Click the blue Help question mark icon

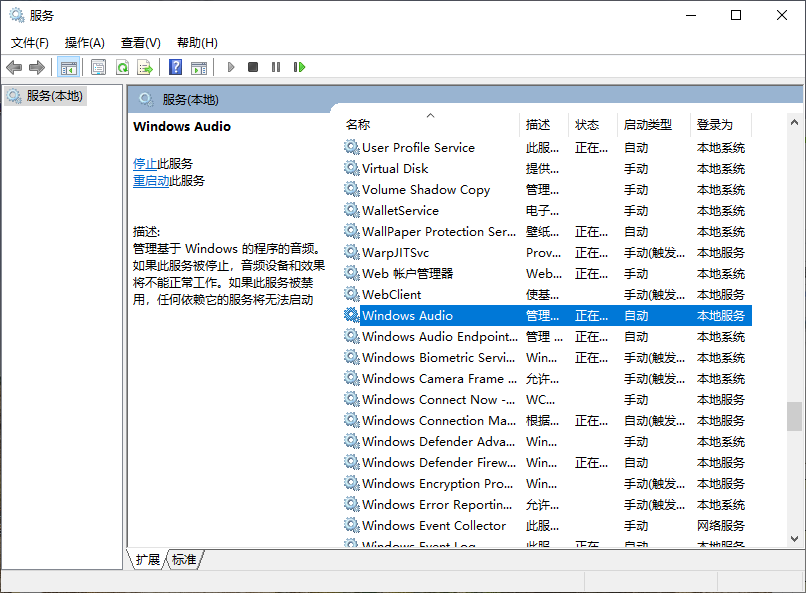pos(175,67)
